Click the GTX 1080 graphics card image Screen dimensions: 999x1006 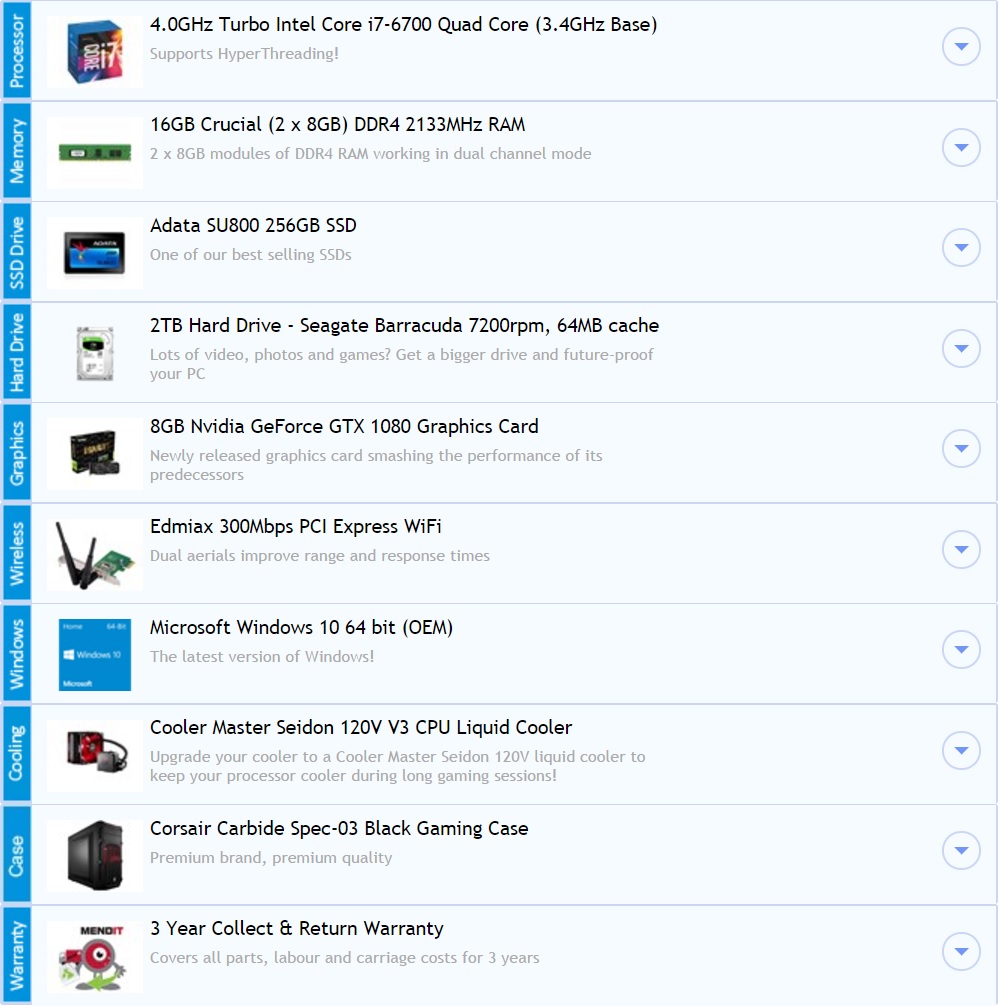coord(95,453)
